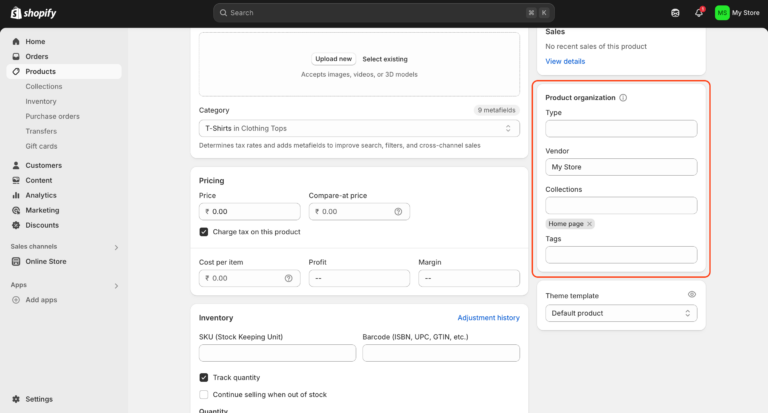Image resolution: width=768 pixels, height=413 pixels.
Task: Go to Collections under Products
Action: click(44, 87)
